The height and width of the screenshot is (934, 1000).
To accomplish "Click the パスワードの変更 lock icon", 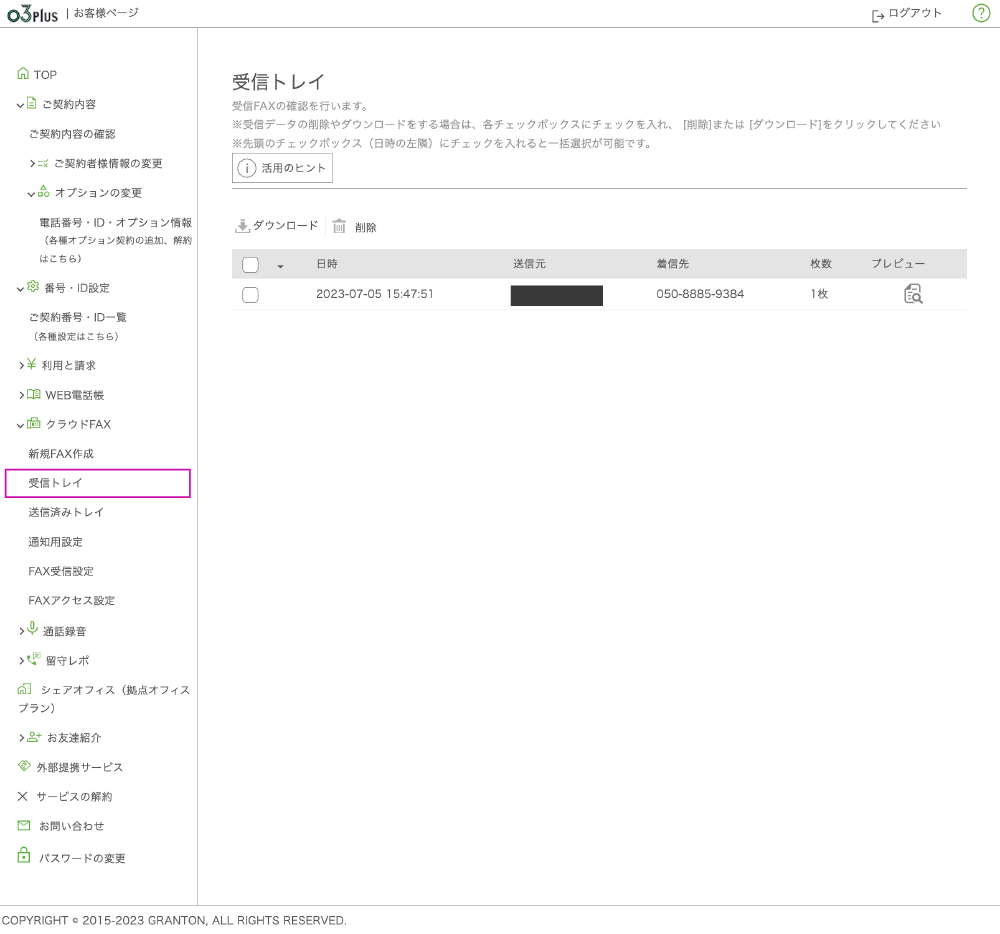I will tap(24, 855).
